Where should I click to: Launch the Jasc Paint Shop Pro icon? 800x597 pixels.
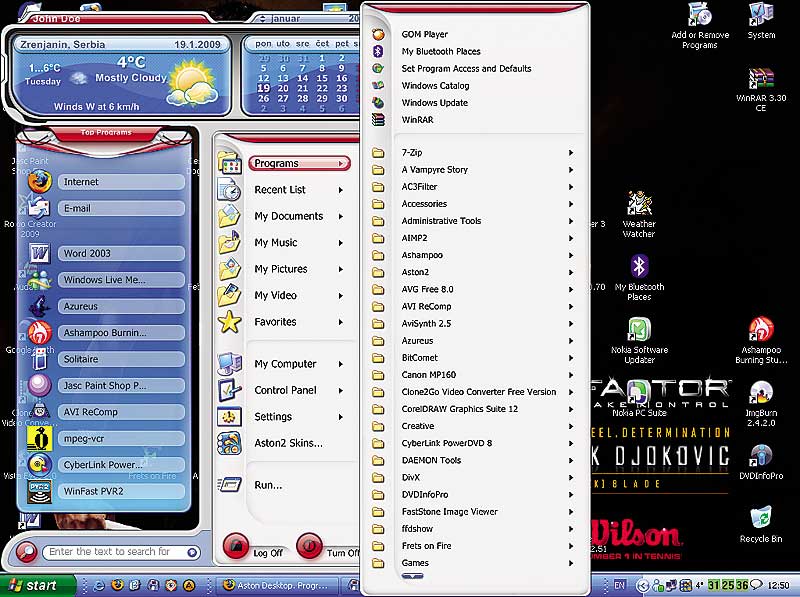point(39,385)
